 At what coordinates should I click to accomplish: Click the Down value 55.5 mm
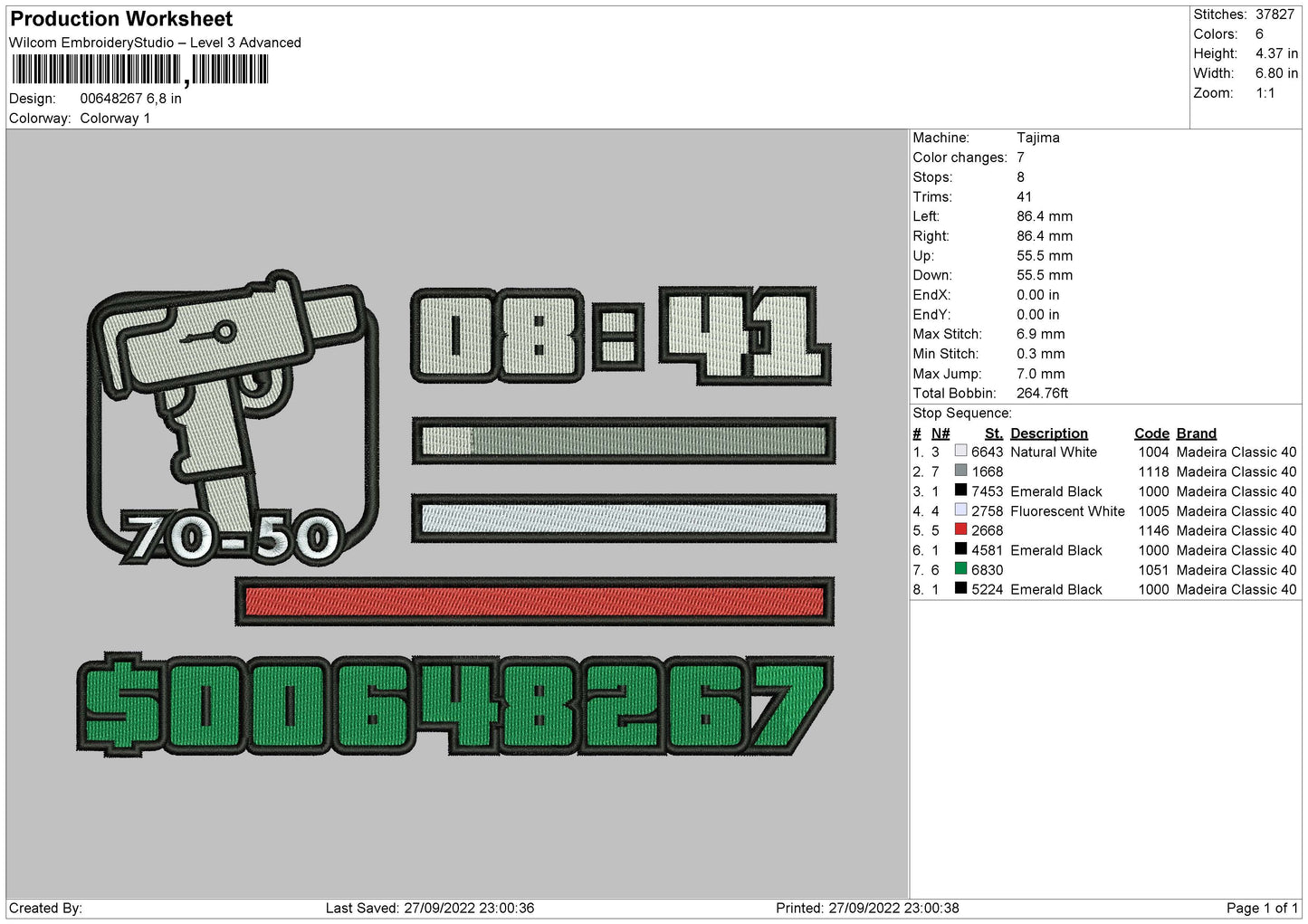pos(1045,275)
